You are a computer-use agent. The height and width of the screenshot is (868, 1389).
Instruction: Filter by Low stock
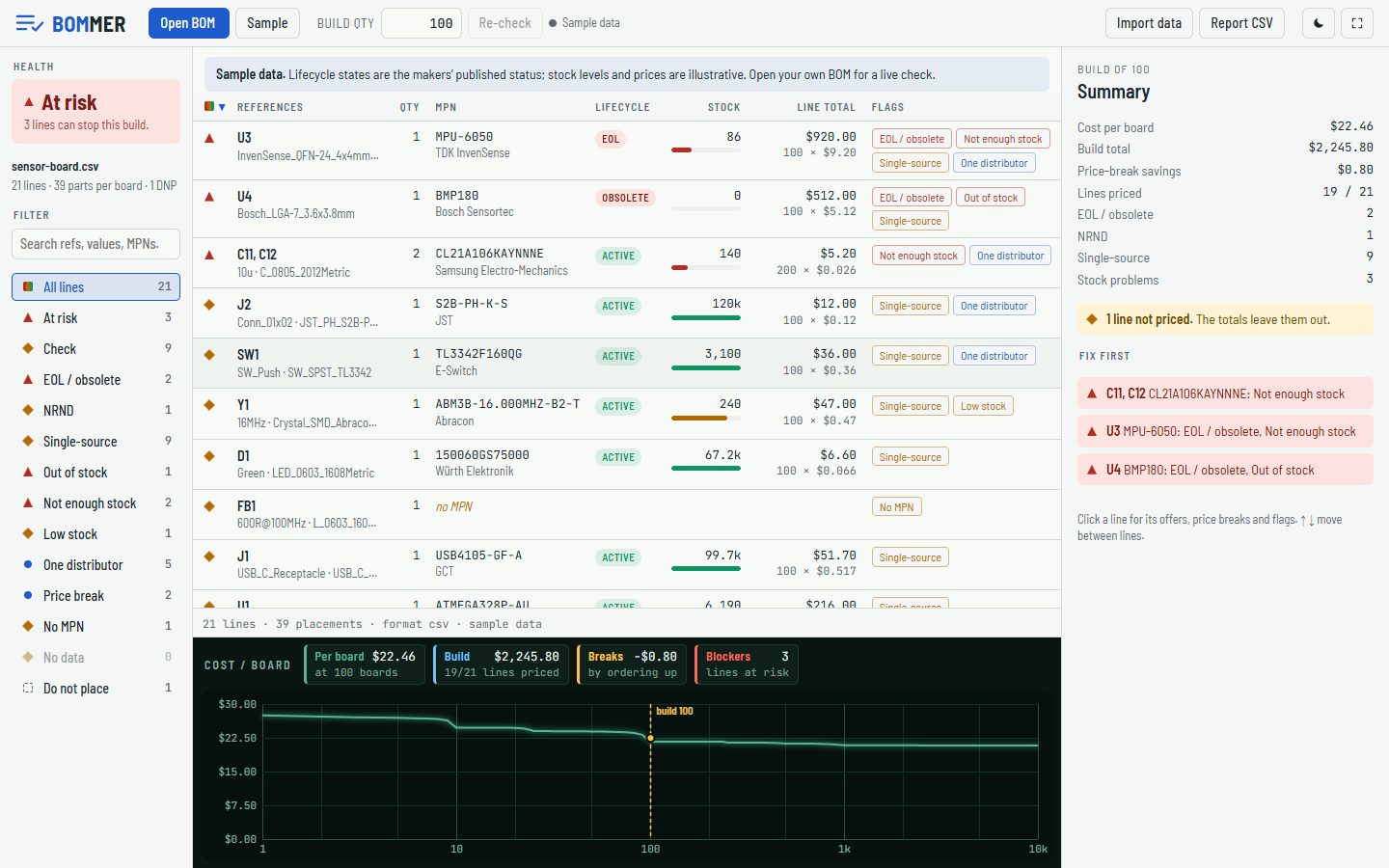pos(95,533)
